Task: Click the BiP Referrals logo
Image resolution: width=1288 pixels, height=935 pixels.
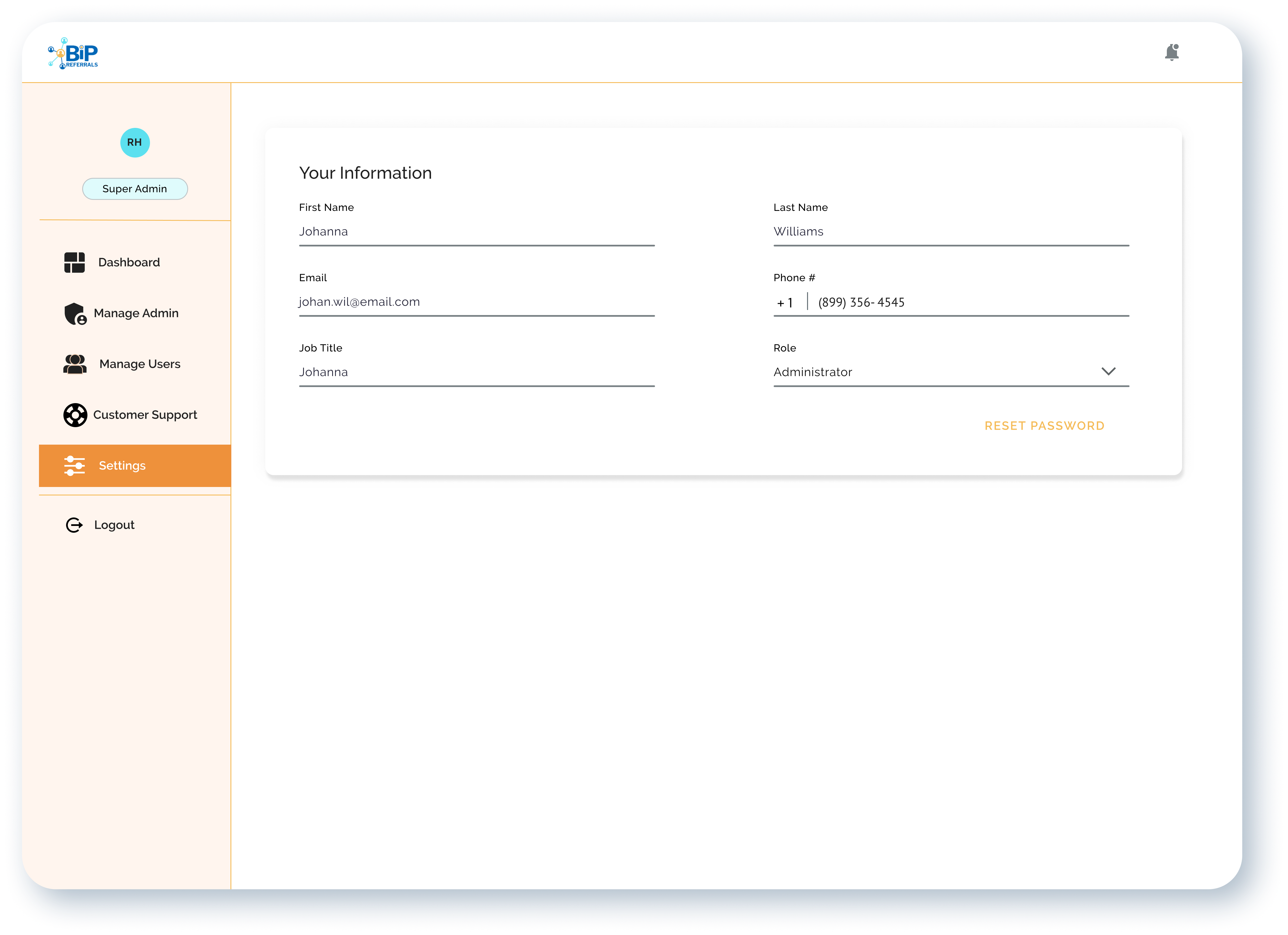Action: pyautogui.click(x=73, y=53)
